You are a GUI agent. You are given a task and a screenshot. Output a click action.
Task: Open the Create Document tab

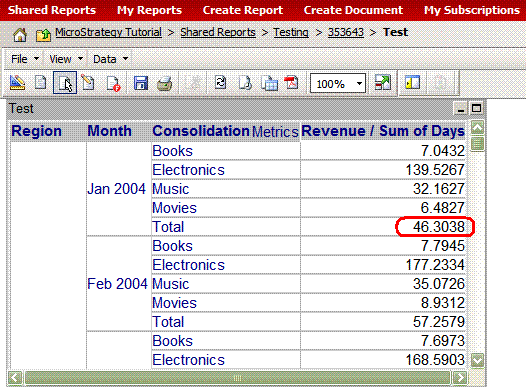click(353, 10)
